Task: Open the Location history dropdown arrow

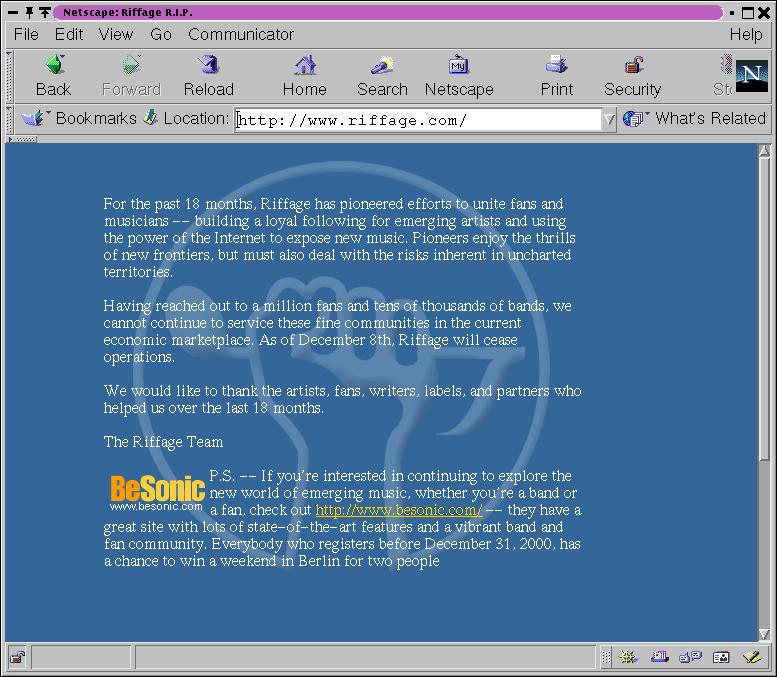Action: [x=610, y=119]
